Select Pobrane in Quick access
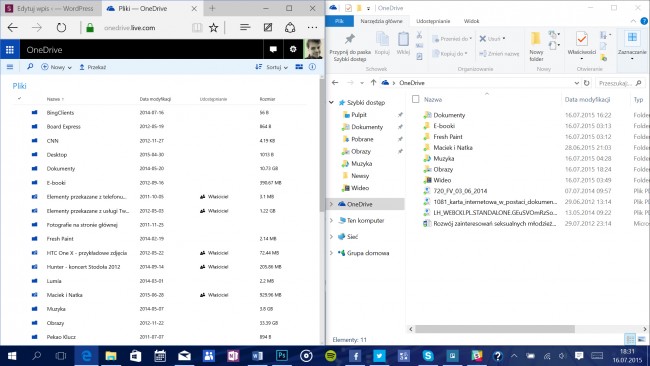This screenshot has height=366, width=650. [362, 139]
